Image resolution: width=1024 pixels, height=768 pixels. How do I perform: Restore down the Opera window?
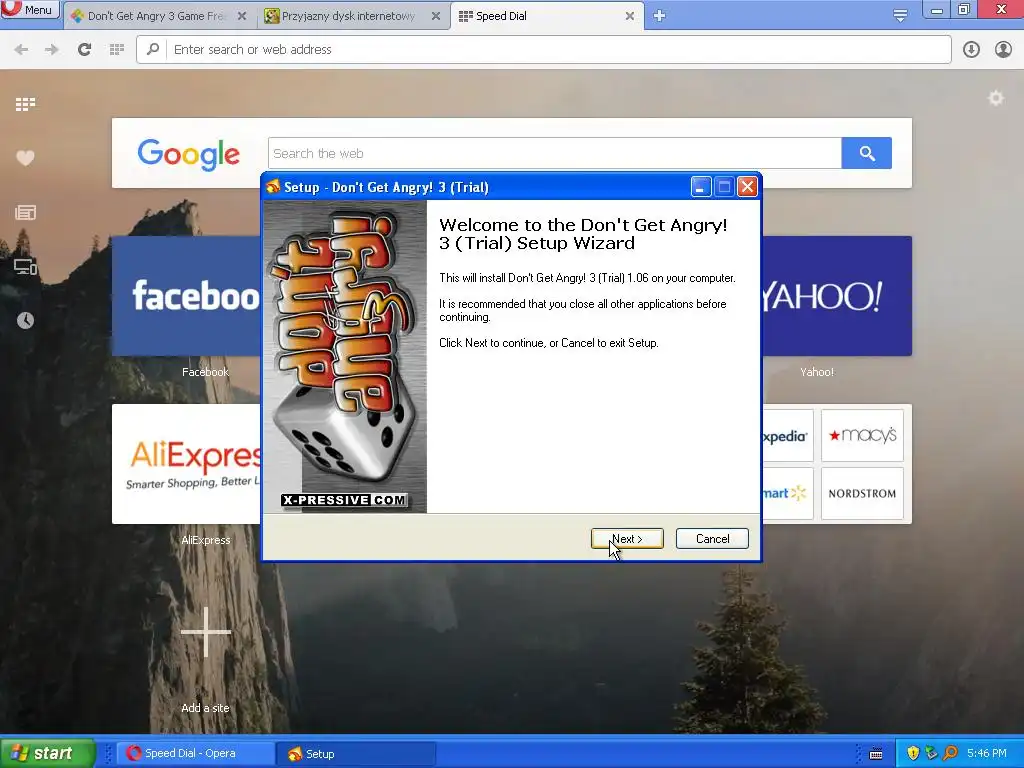coord(964,9)
